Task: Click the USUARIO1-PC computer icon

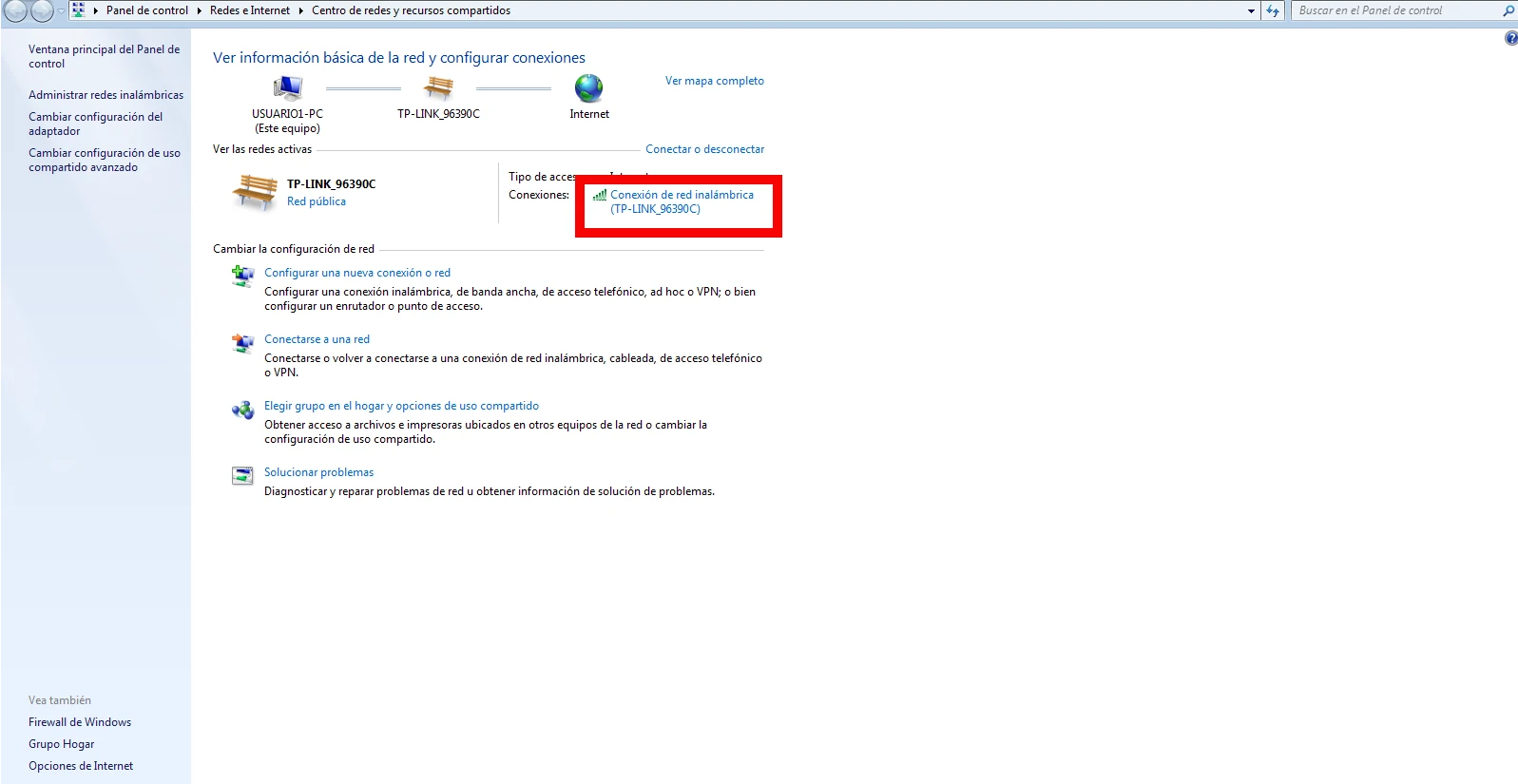Action: [x=287, y=88]
